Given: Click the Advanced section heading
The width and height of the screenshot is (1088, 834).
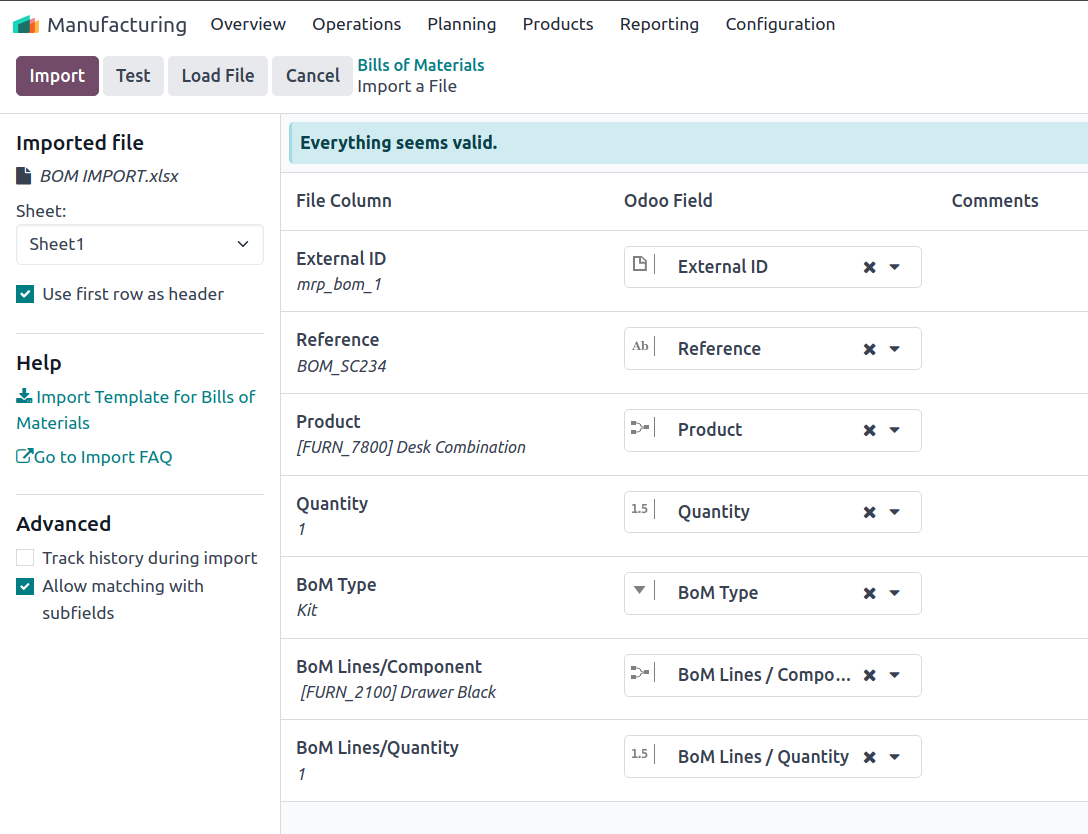Looking at the screenshot, I should pyautogui.click(x=64, y=524).
